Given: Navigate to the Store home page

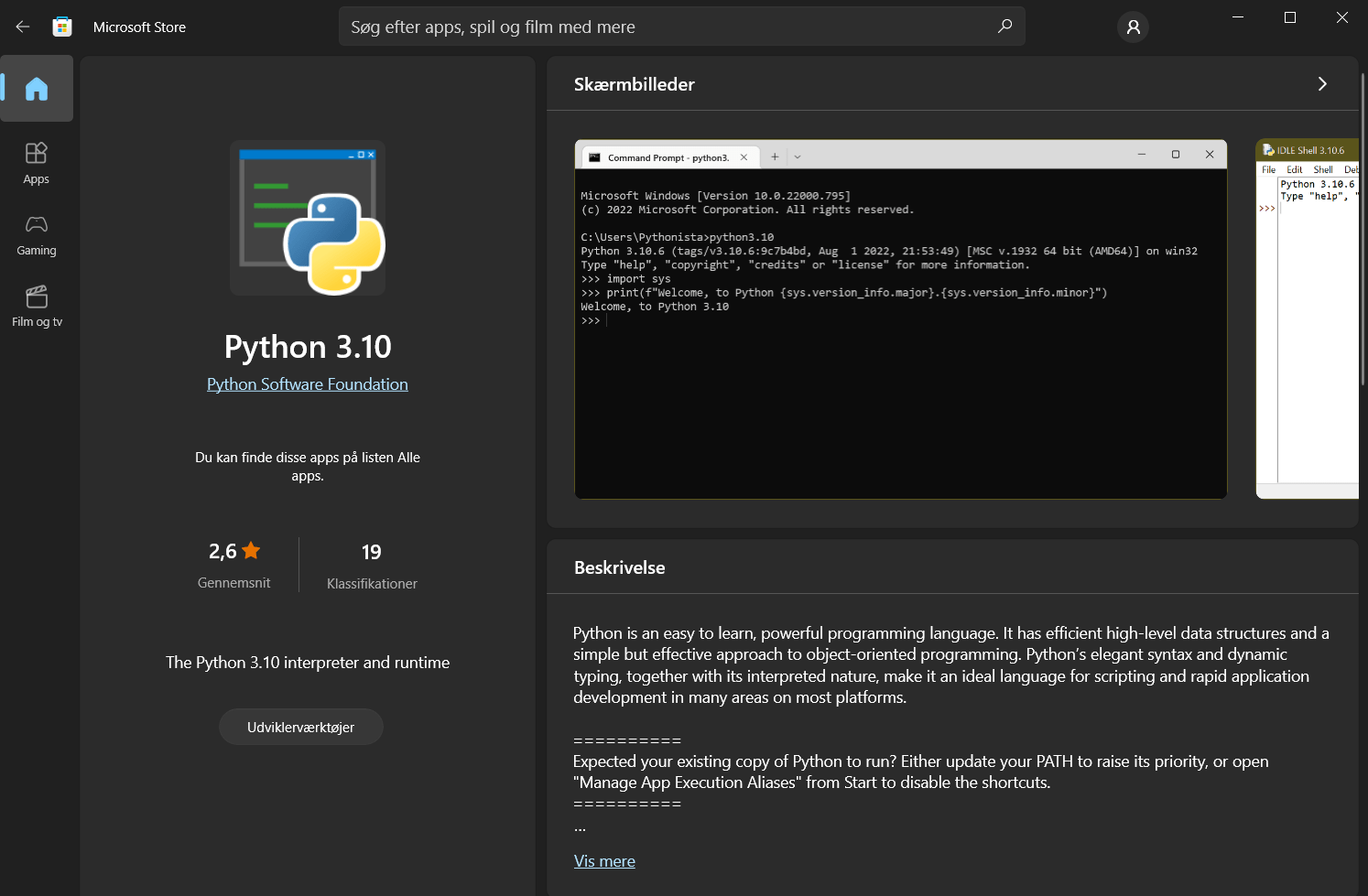Looking at the screenshot, I should tap(37, 88).
